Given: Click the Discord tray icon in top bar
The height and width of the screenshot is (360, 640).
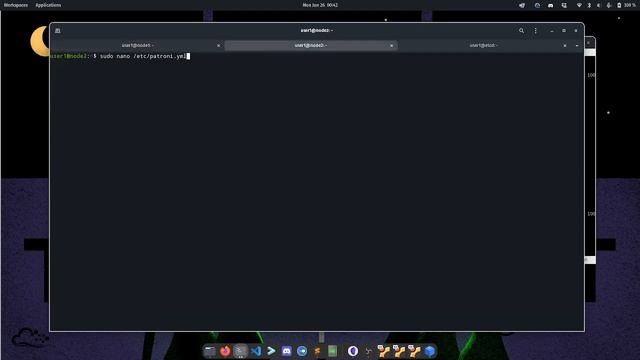Looking at the screenshot, I should tap(551, 5).
